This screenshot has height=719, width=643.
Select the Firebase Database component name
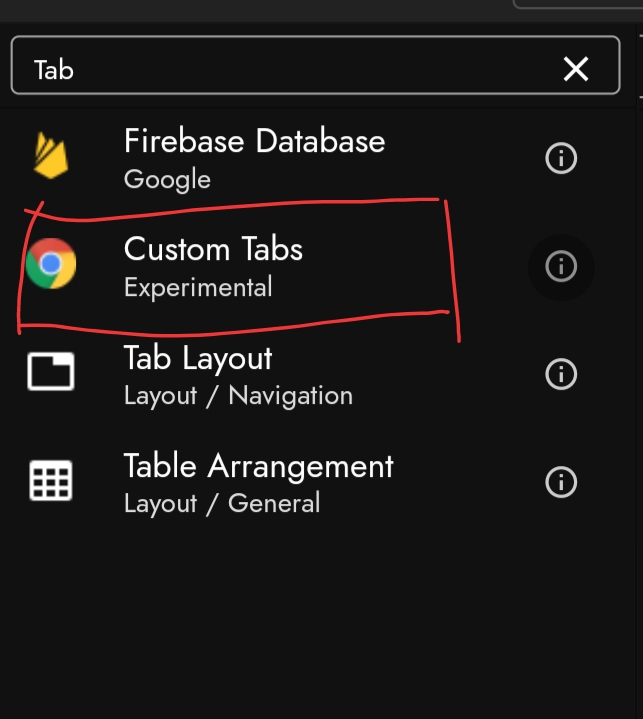point(254,141)
